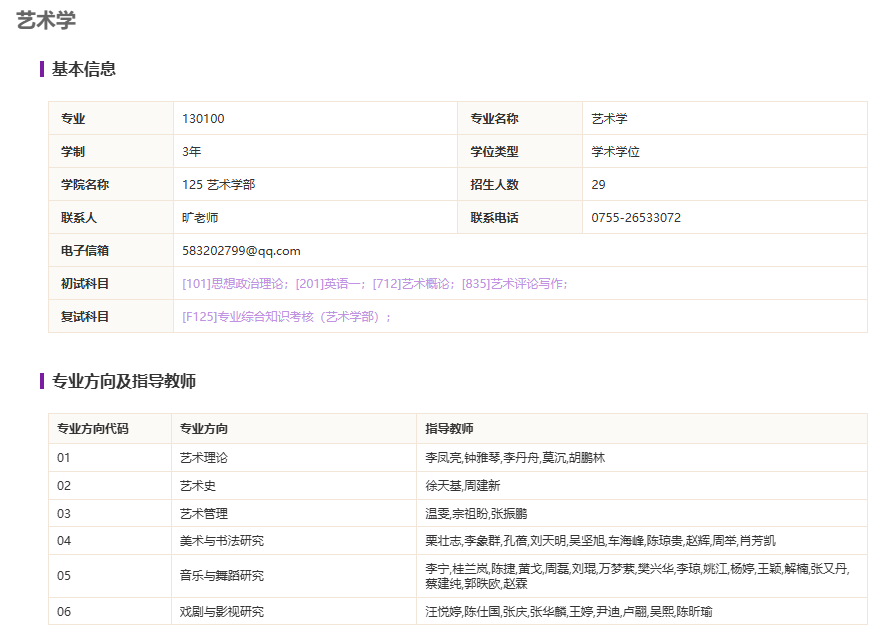This screenshot has width=884, height=634.
Task: Click the 艺术理论 direction row
Action: point(204,458)
